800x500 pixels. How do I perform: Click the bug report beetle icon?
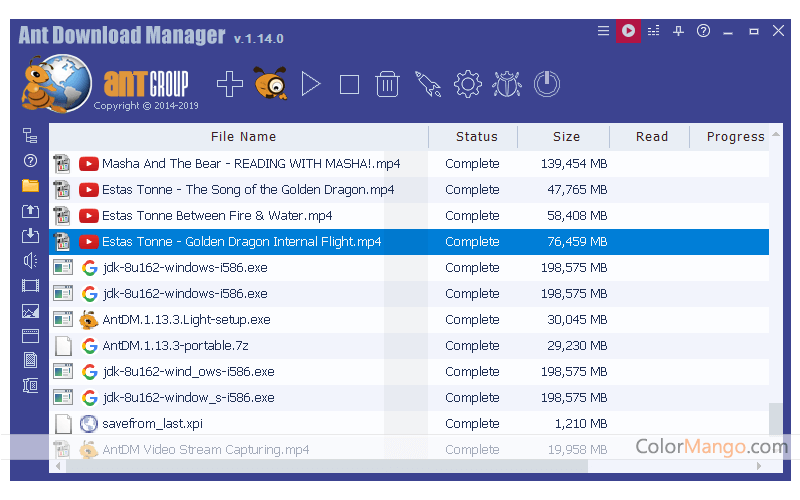coord(507,84)
